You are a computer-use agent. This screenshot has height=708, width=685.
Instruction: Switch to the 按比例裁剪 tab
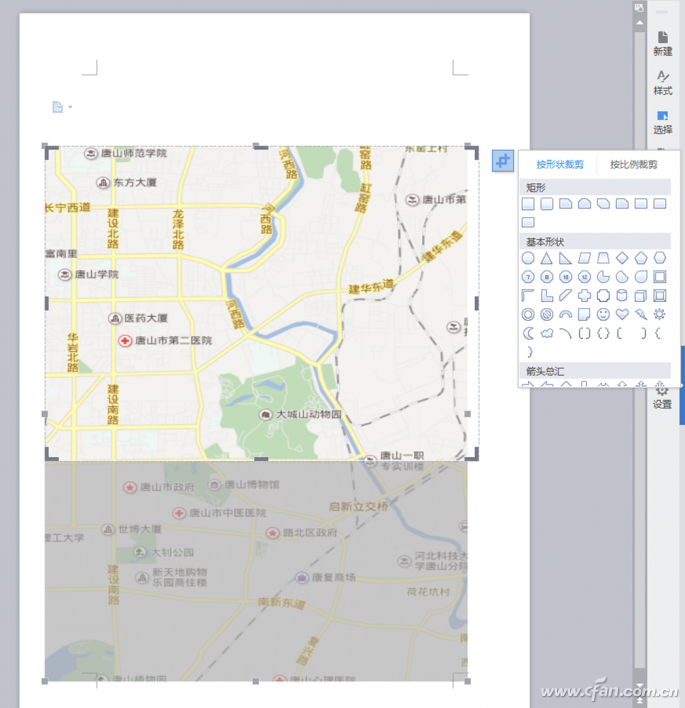(x=634, y=165)
